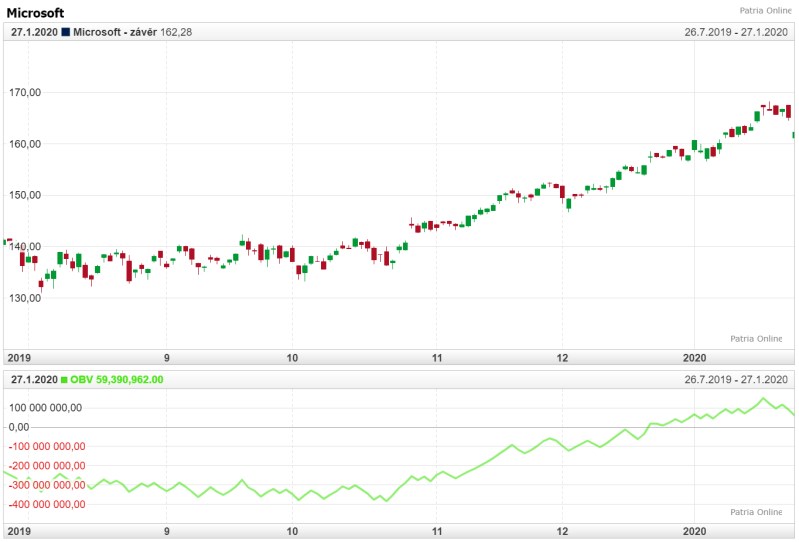Click the last green candlestick at the chart's right edge
The width and height of the screenshot is (799, 542).
pos(795,135)
